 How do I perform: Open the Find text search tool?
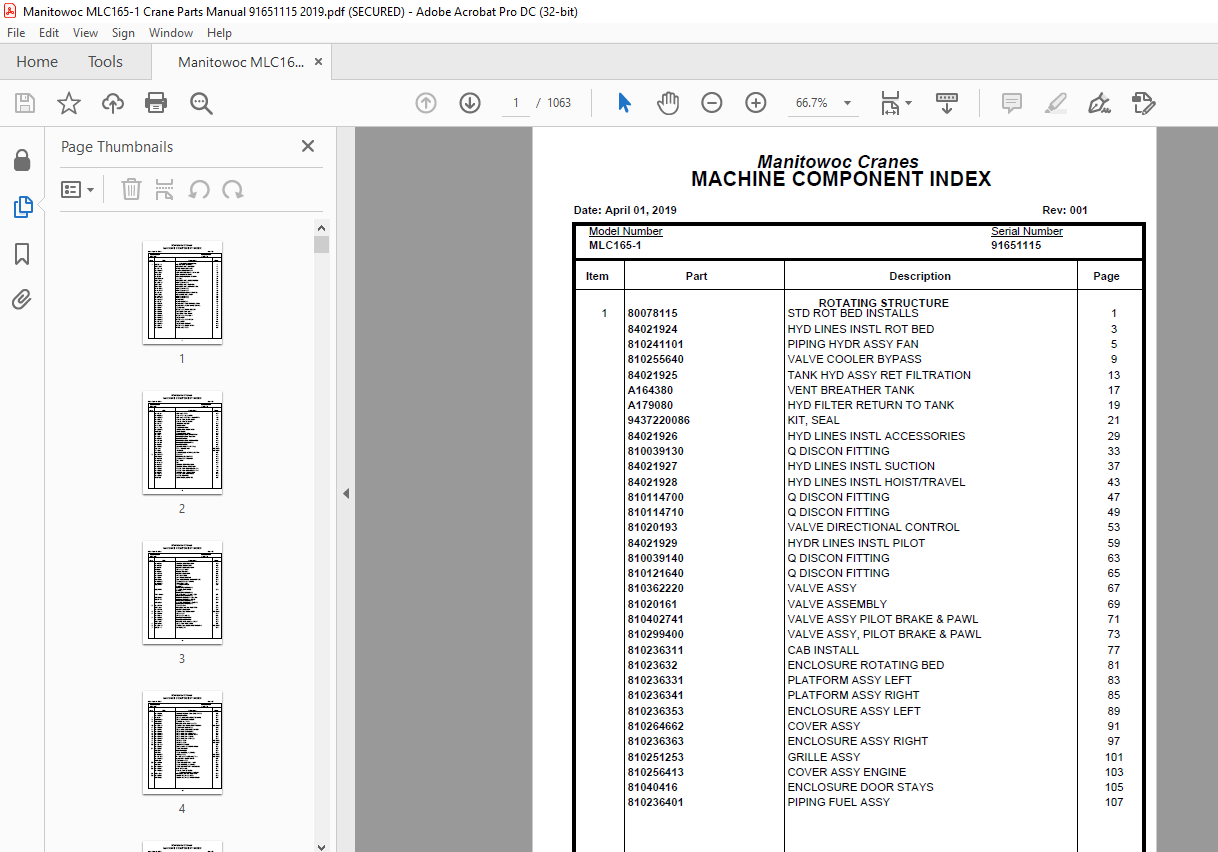[x=201, y=103]
